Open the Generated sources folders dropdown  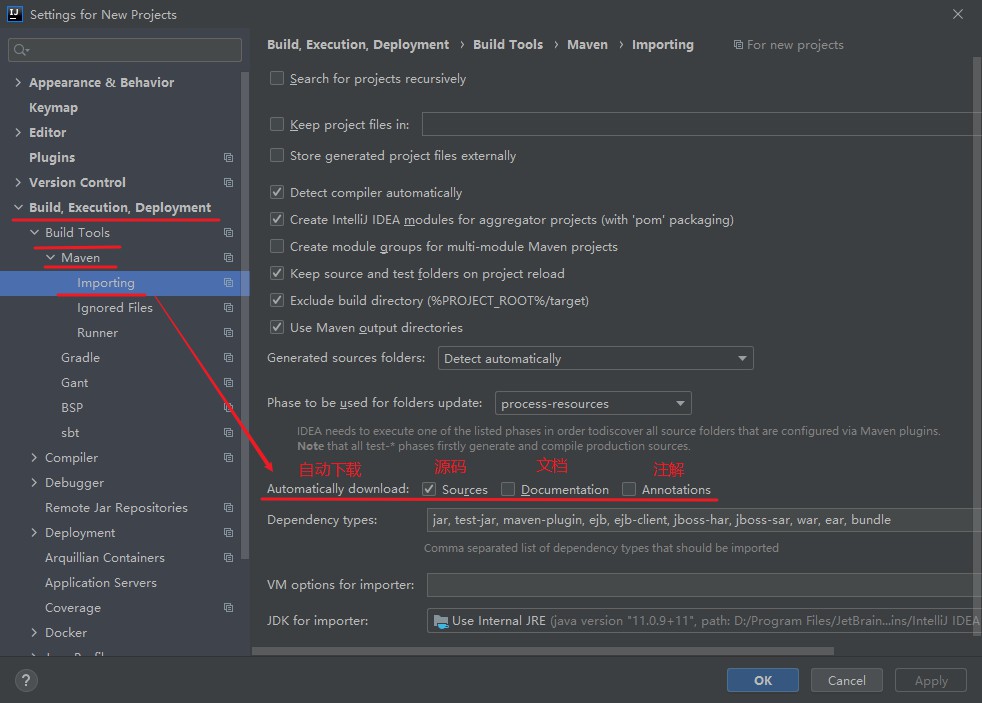pyautogui.click(x=596, y=358)
